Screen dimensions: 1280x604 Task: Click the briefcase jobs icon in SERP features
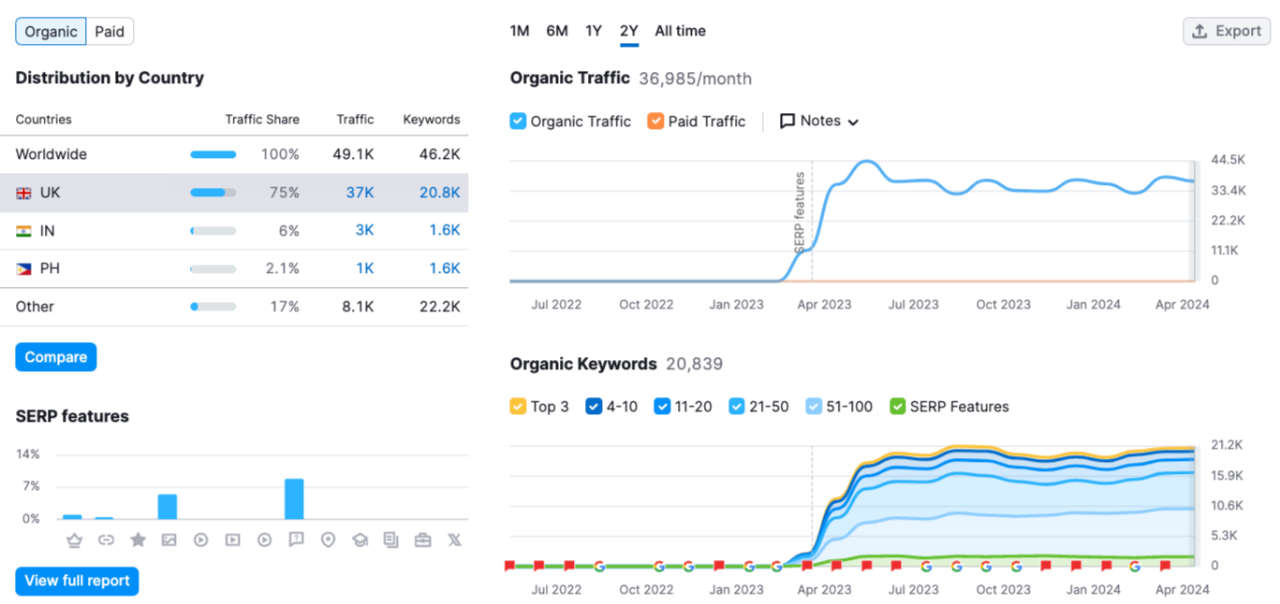[x=423, y=540]
